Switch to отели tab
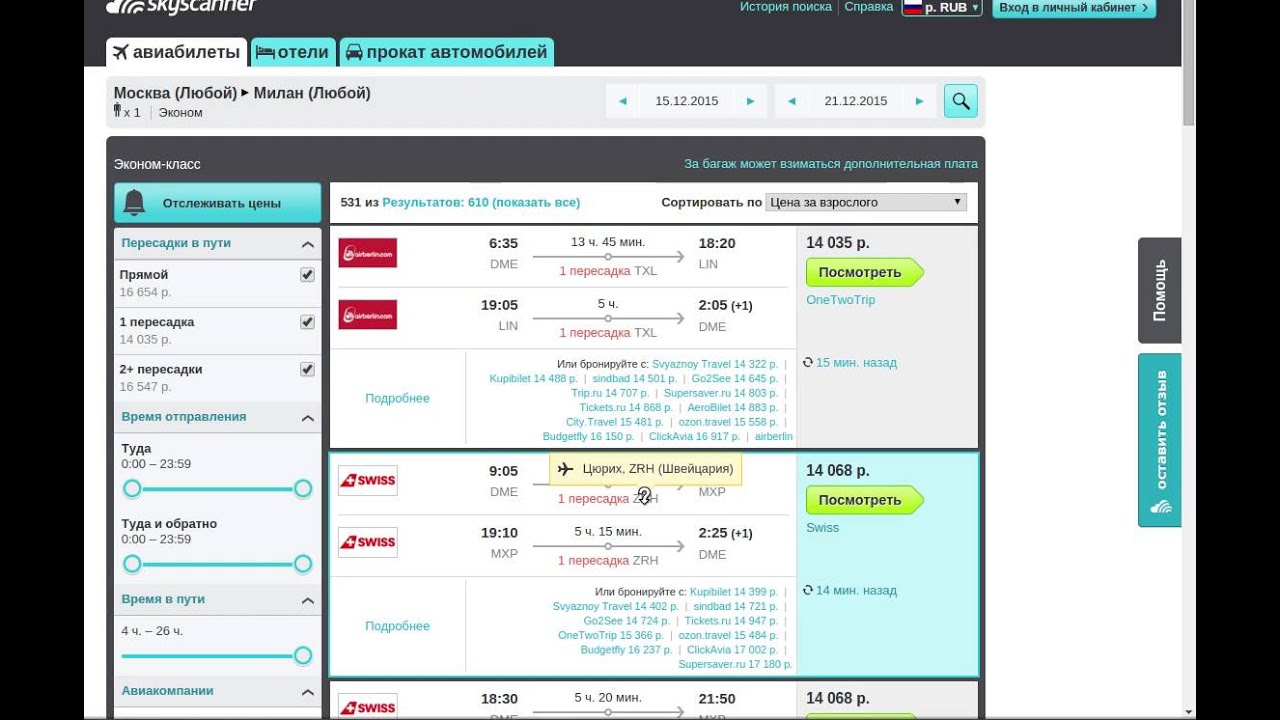Viewport: 1280px width, 720px height. coord(292,52)
